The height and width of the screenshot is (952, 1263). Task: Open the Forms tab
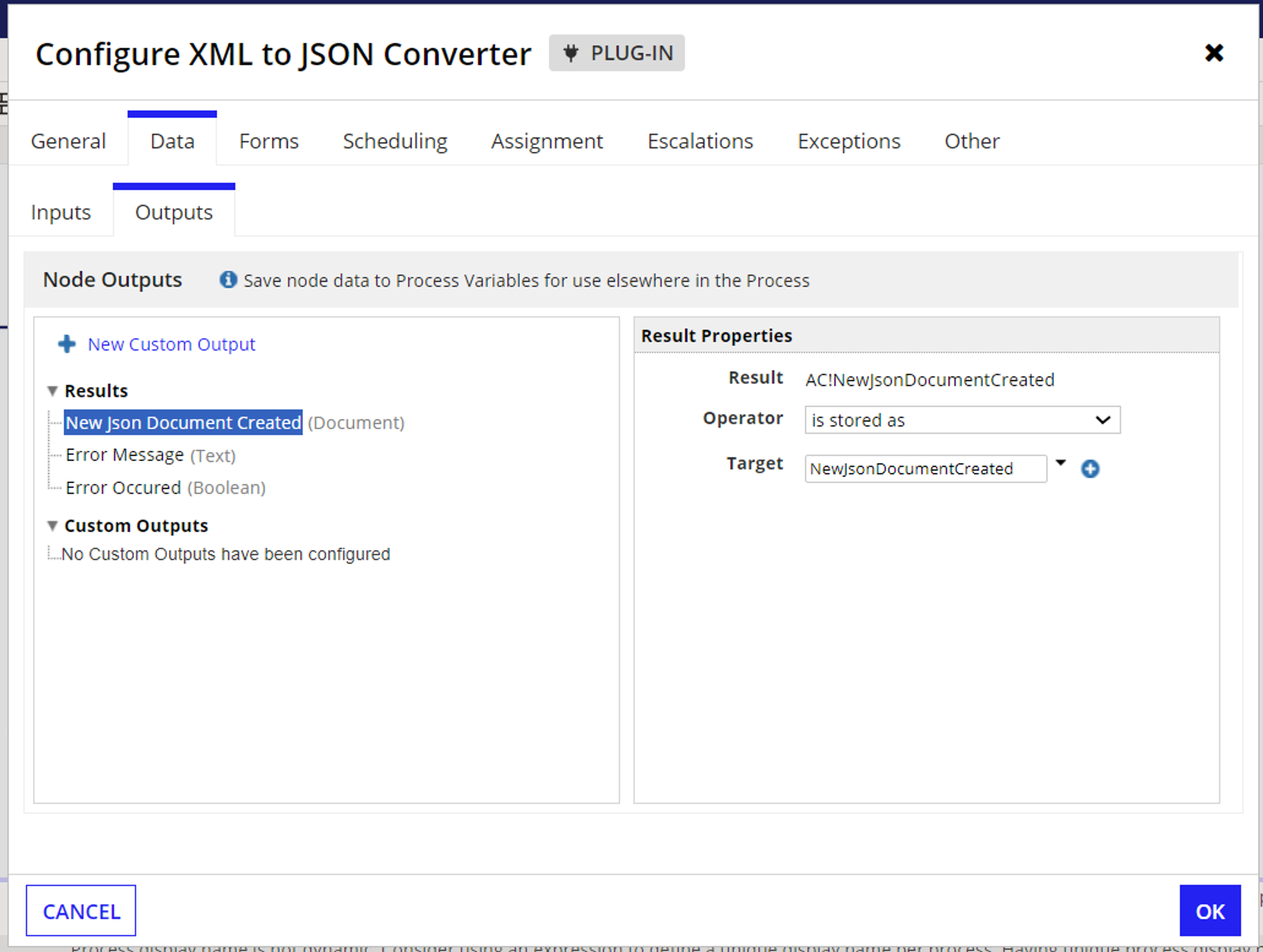pos(269,141)
